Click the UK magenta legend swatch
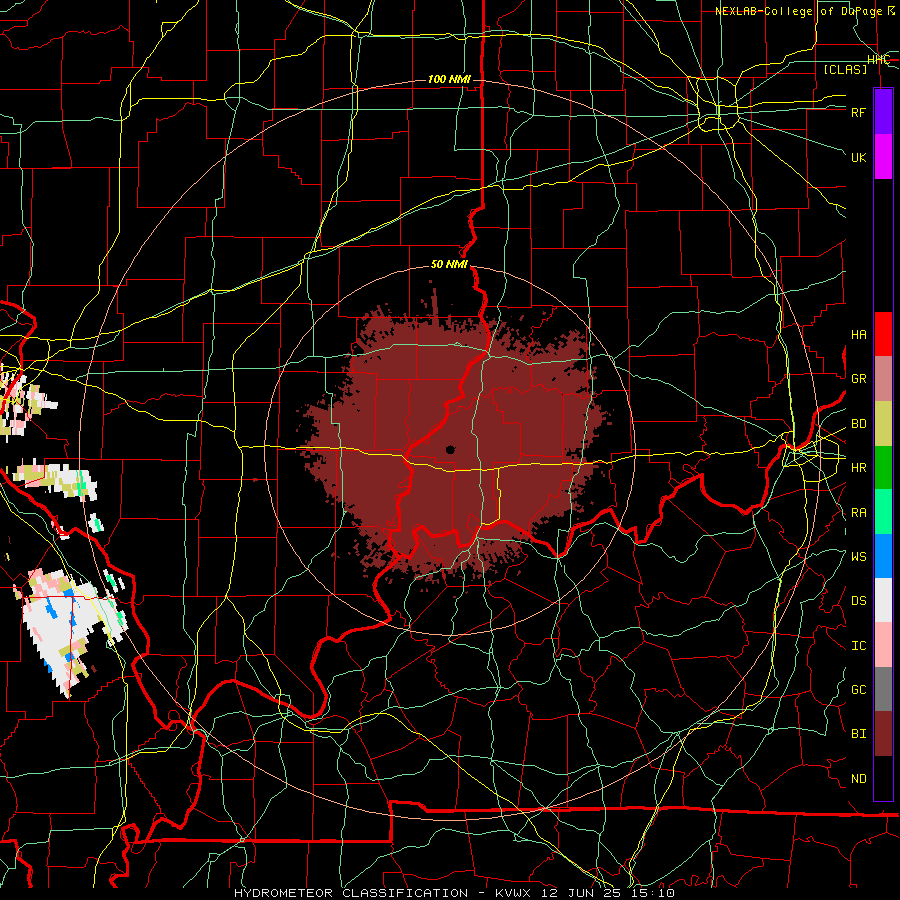Image resolution: width=900 pixels, height=900 pixels. (x=883, y=157)
